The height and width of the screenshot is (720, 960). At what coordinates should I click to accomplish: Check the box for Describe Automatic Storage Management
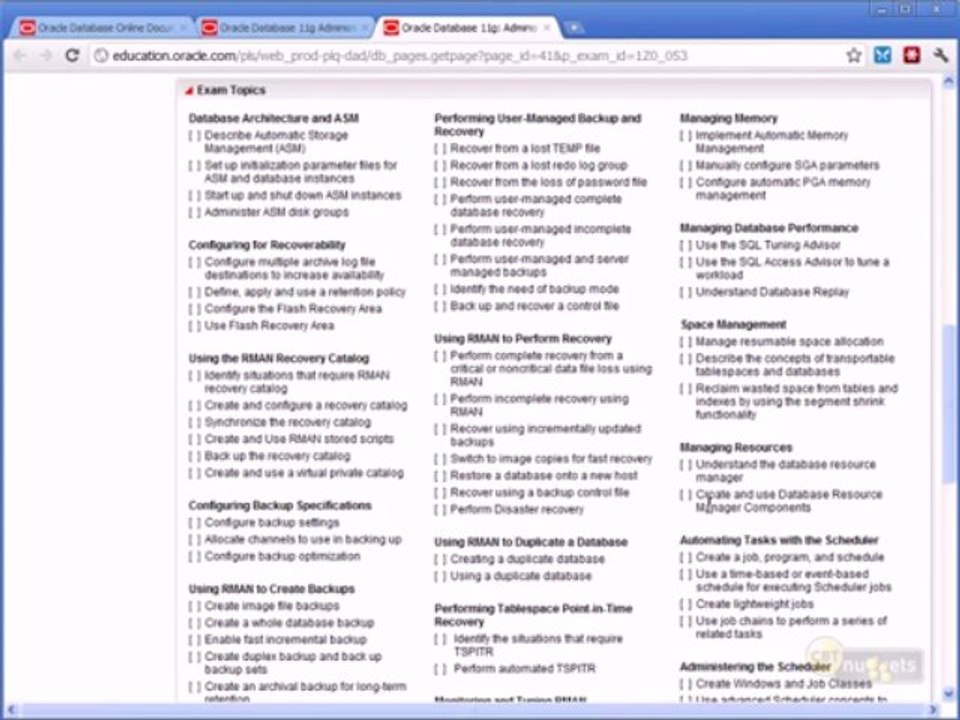[x=195, y=135]
